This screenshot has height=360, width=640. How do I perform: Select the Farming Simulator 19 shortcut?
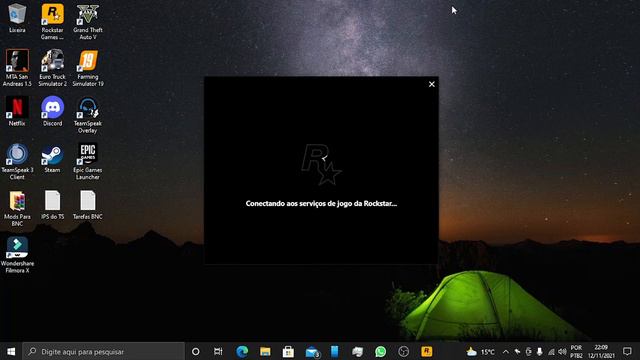click(x=88, y=68)
